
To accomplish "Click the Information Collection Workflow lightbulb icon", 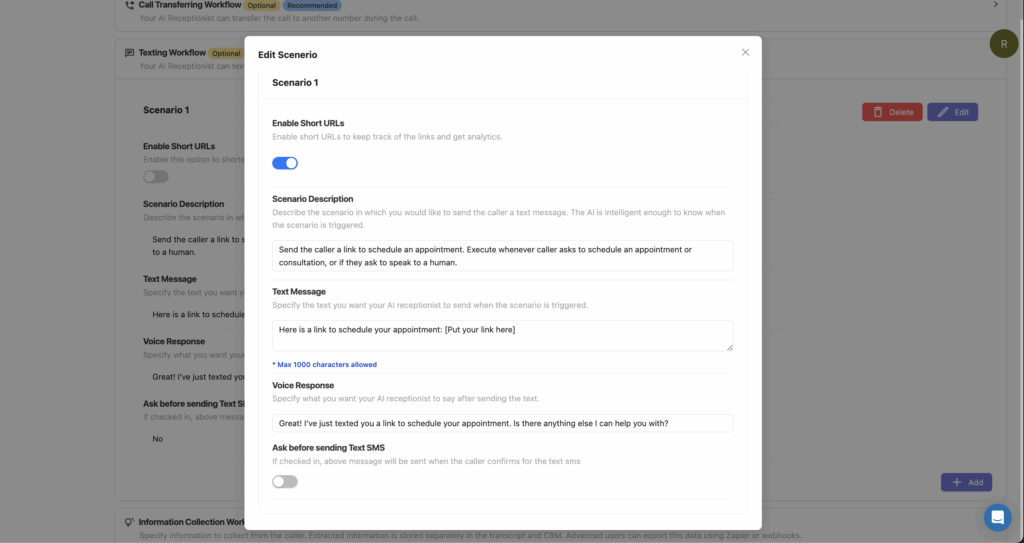I will click(x=129, y=522).
